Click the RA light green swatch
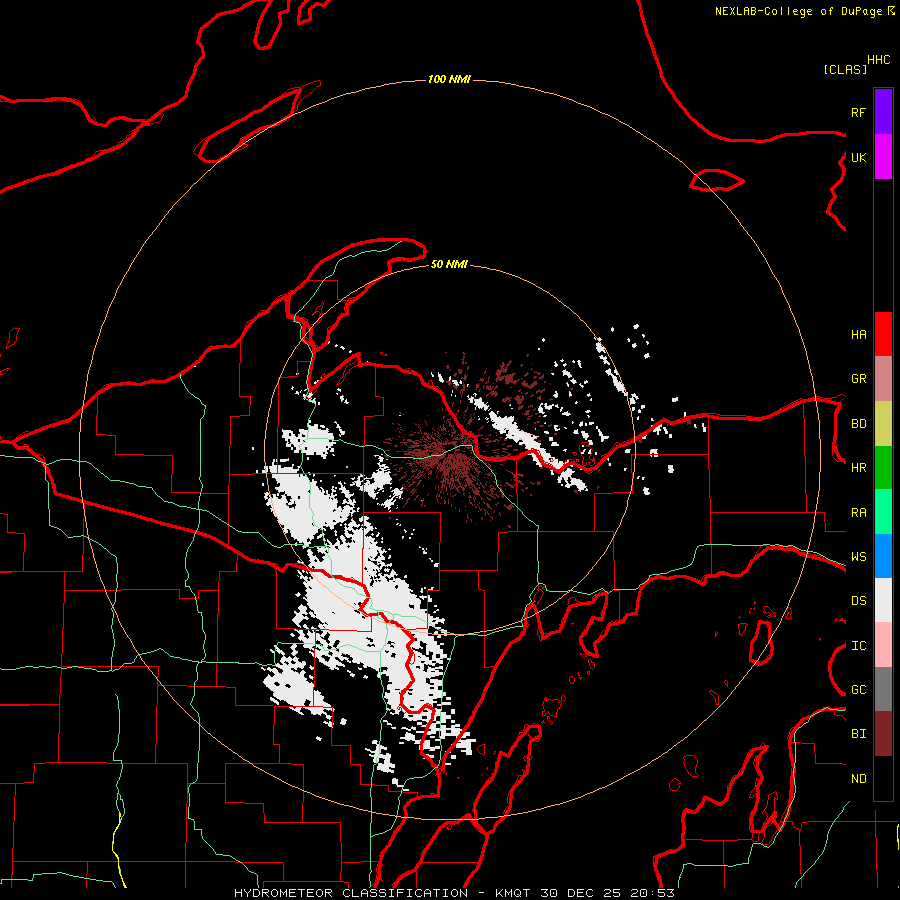Image resolution: width=900 pixels, height=900 pixels. click(883, 512)
